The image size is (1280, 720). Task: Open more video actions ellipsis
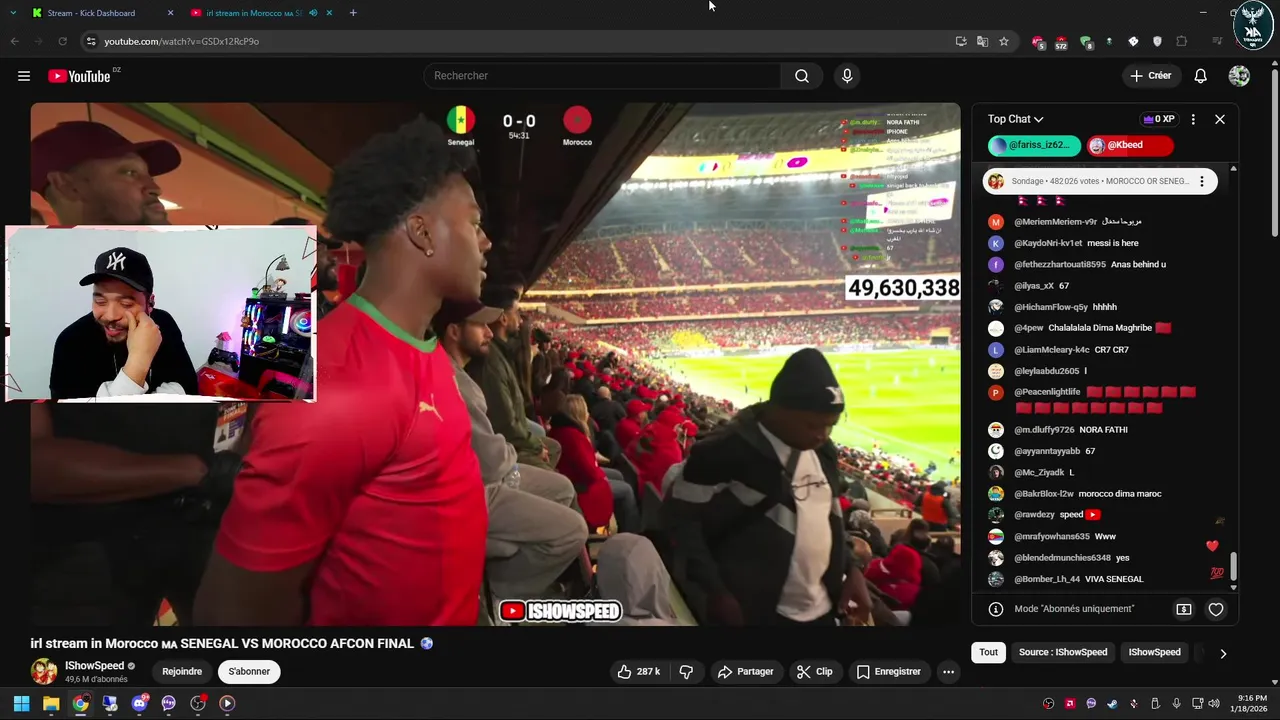coord(948,672)
